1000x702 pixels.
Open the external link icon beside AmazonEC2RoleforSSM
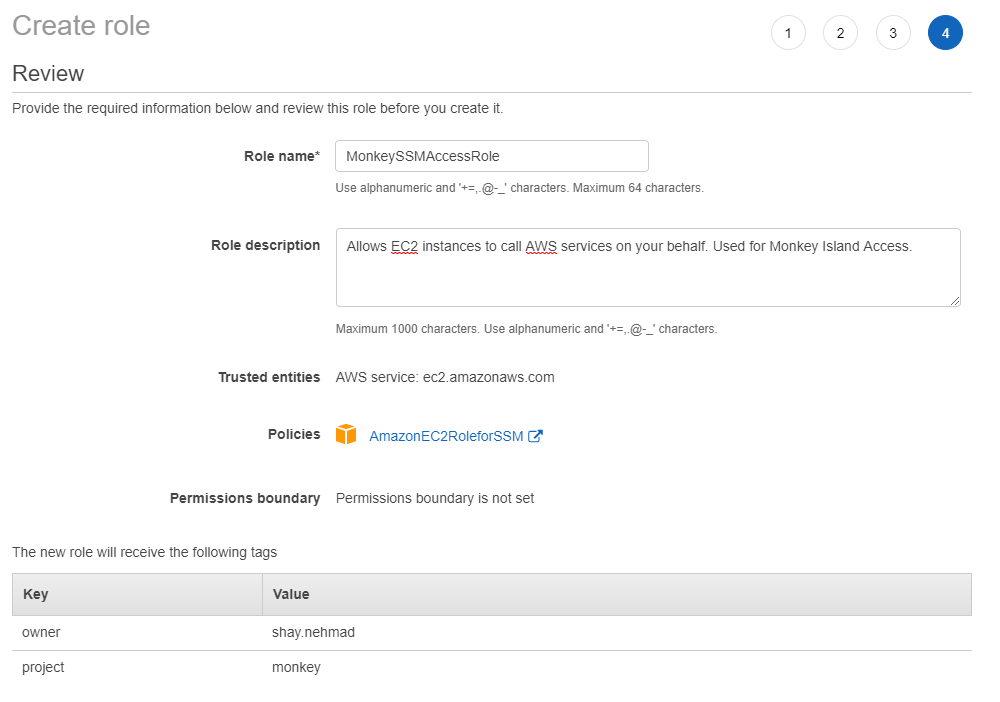535,436
